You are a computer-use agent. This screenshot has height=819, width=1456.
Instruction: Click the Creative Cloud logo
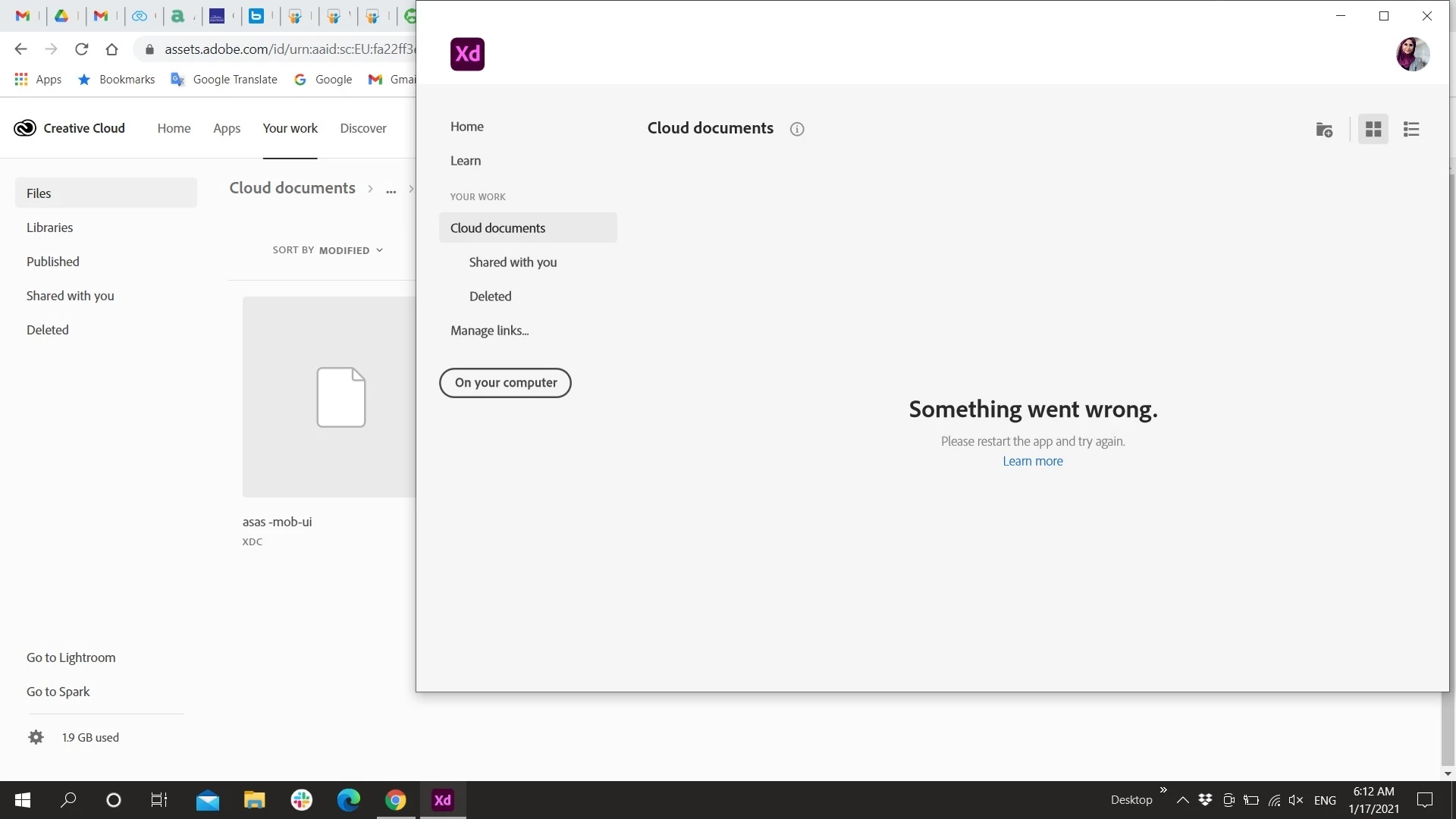click(25, 128)
